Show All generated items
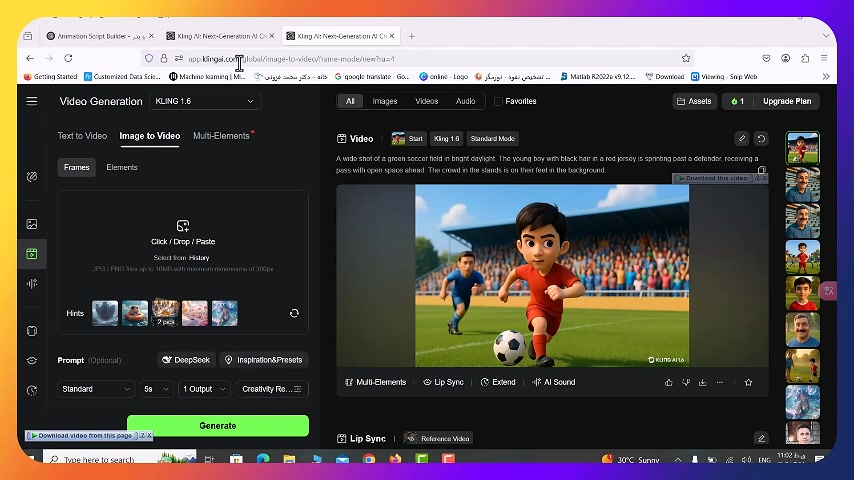Screen dimensions: 854x480 [350, 101]
